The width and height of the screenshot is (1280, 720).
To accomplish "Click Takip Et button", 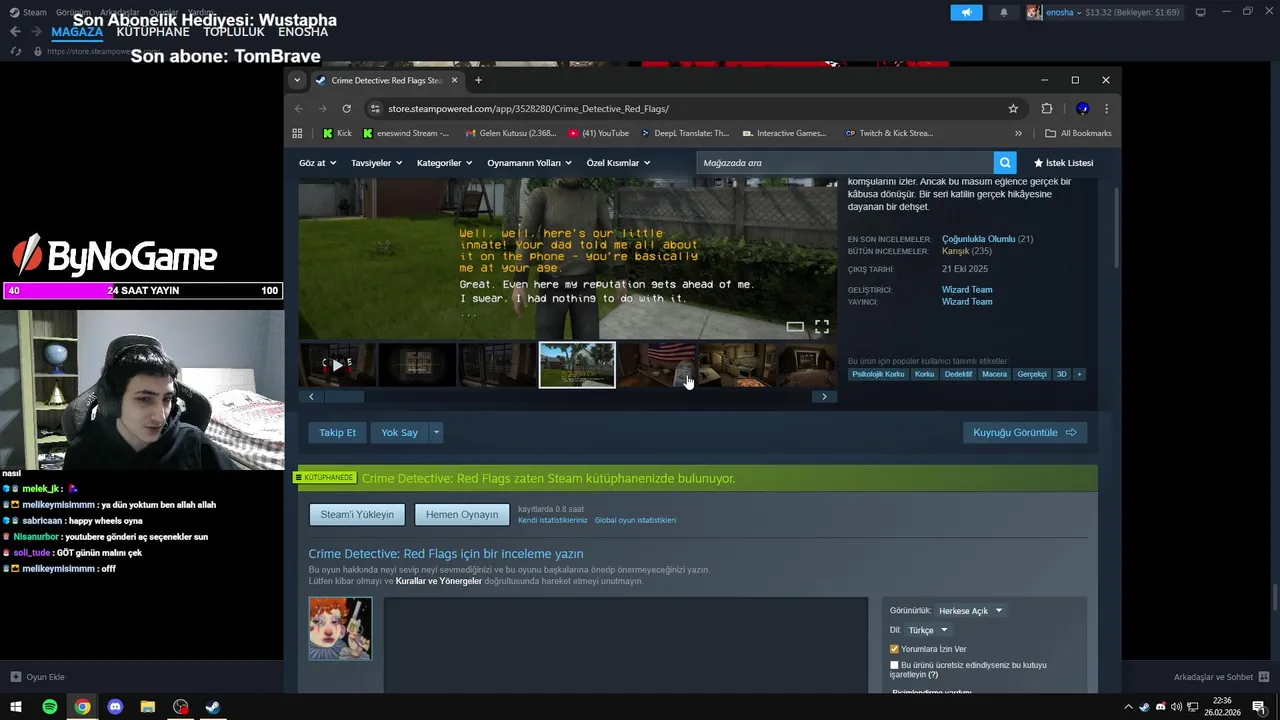I will [x=337, y=432].
